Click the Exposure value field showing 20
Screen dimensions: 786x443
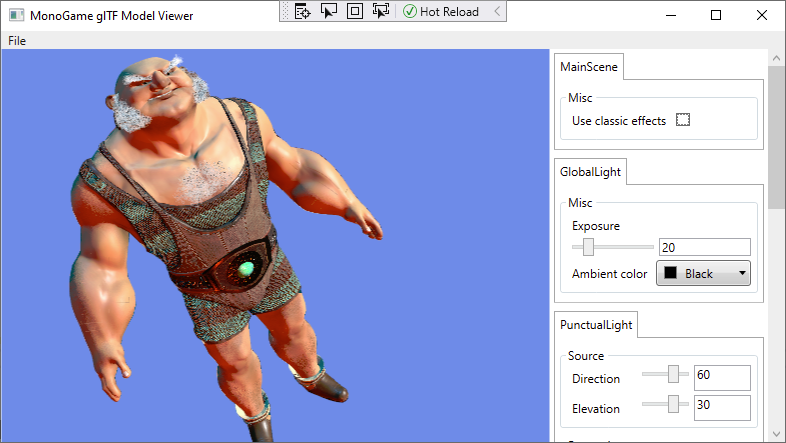click(x=705, y=247)
